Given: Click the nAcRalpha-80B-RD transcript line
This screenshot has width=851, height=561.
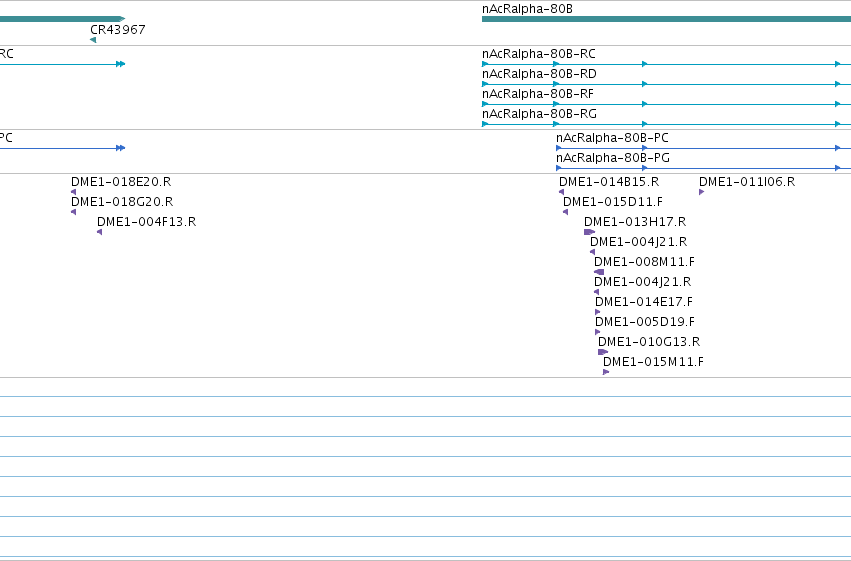Looking at the screenshot, I should point(666,84).
